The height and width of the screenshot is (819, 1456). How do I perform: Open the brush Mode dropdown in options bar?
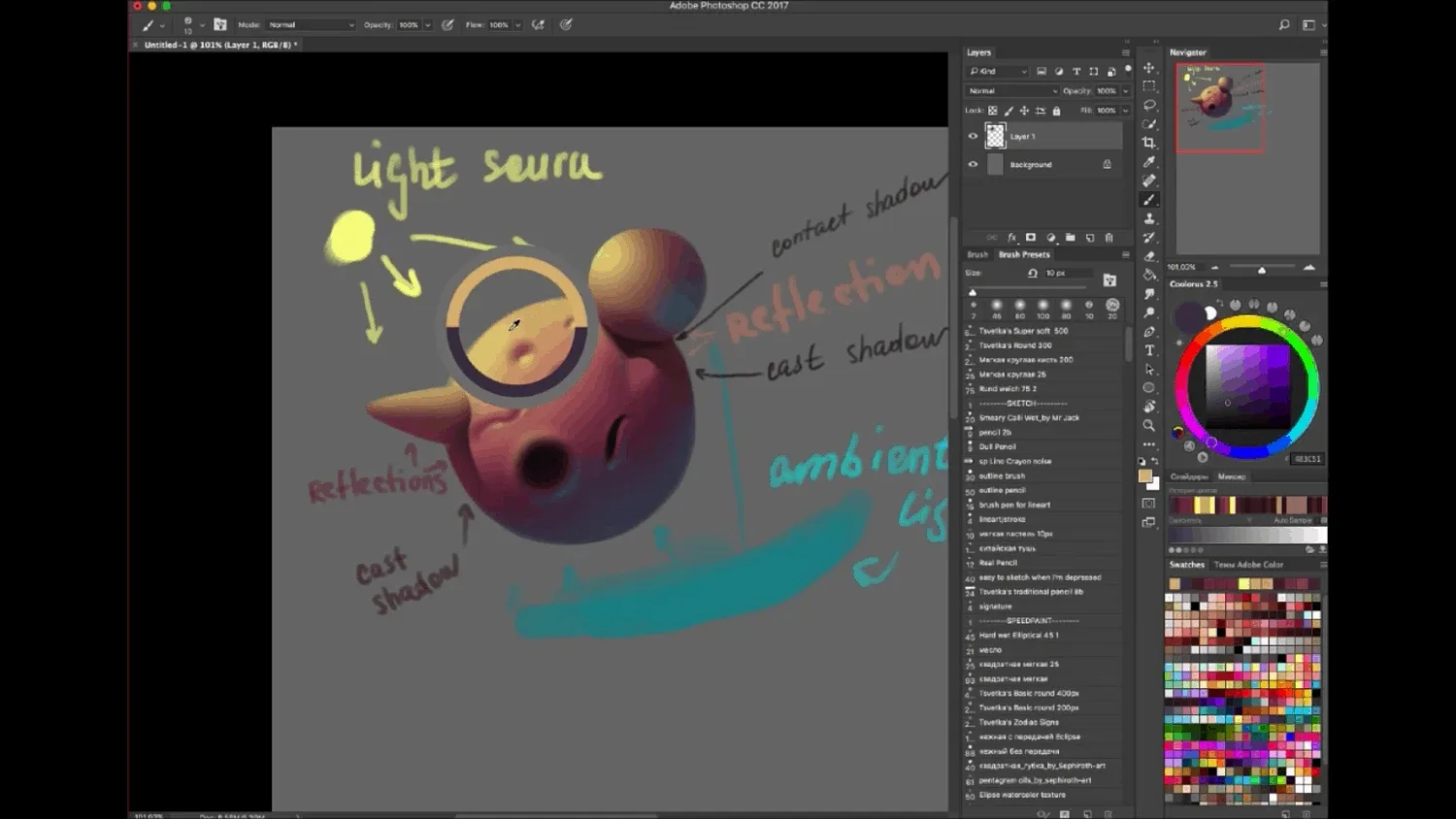point(311,25)
